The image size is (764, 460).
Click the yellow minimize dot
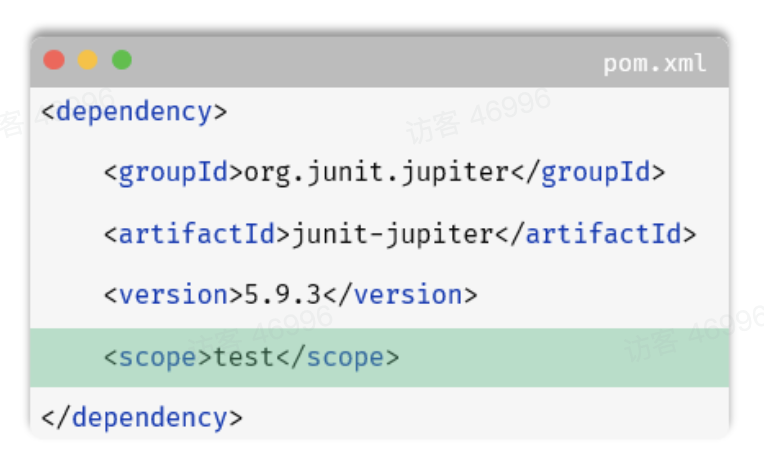pyautogui.click(x=88, y=60)
